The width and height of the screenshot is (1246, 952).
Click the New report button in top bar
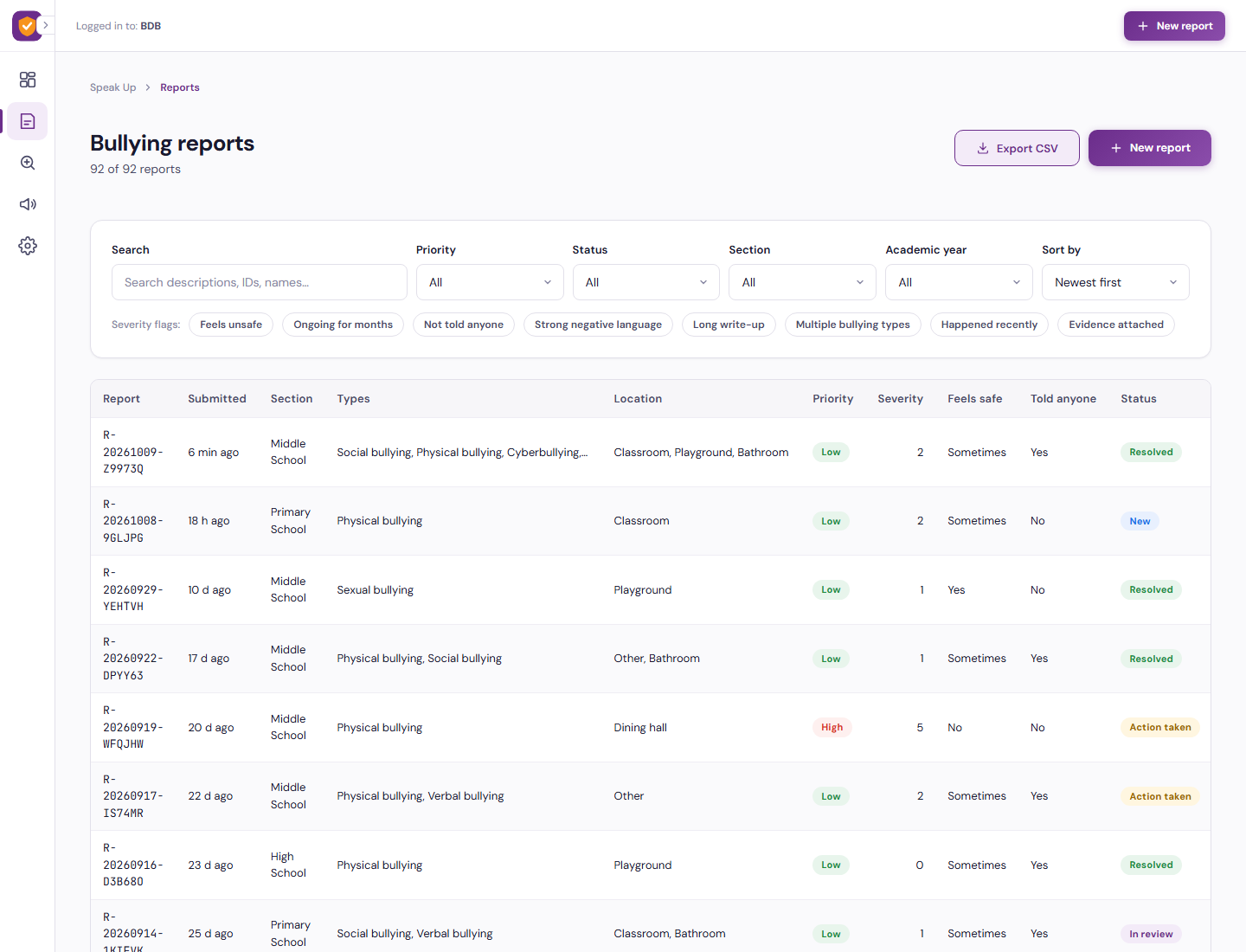click(1174, 26)
